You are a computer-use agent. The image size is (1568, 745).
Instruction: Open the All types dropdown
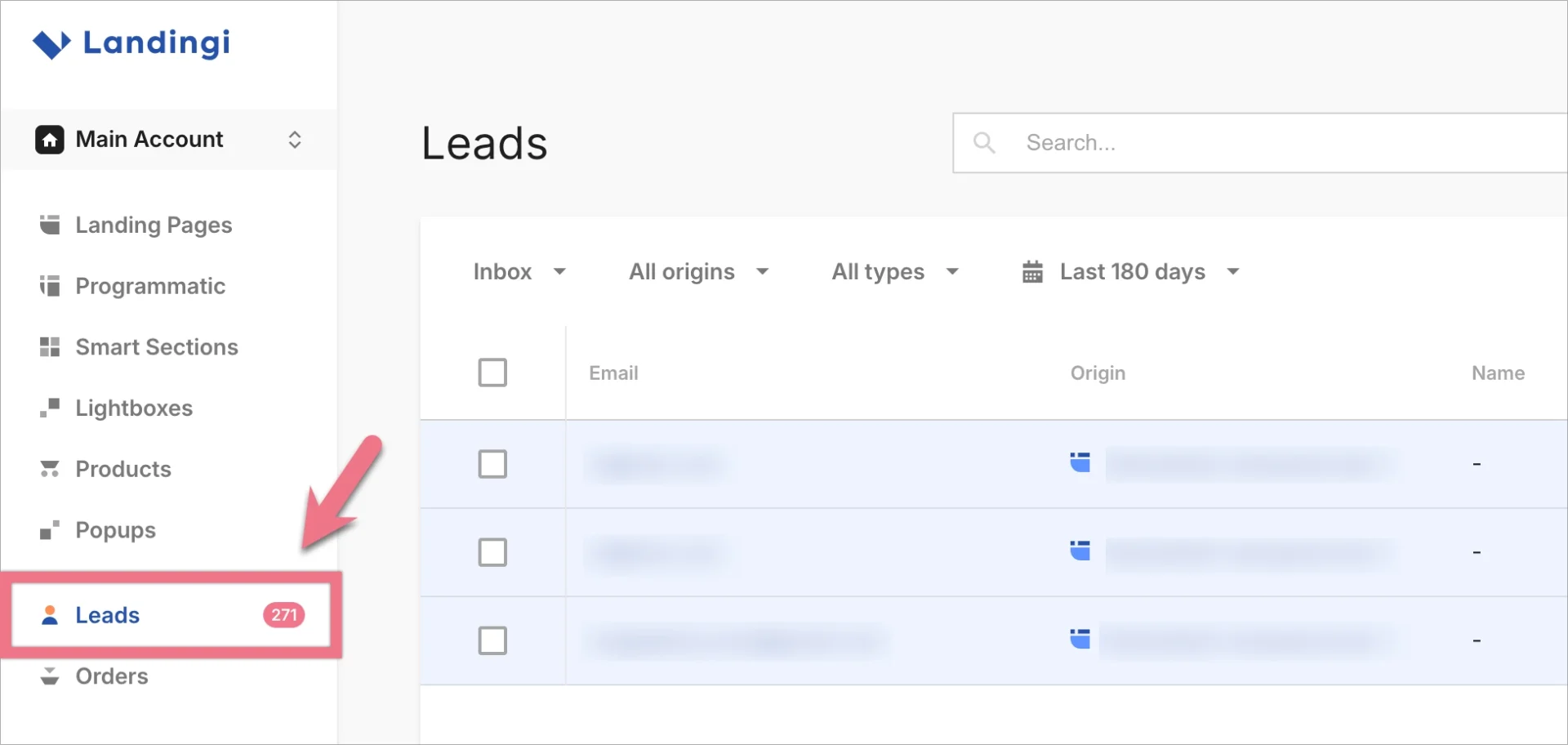[x=893, y=271]
